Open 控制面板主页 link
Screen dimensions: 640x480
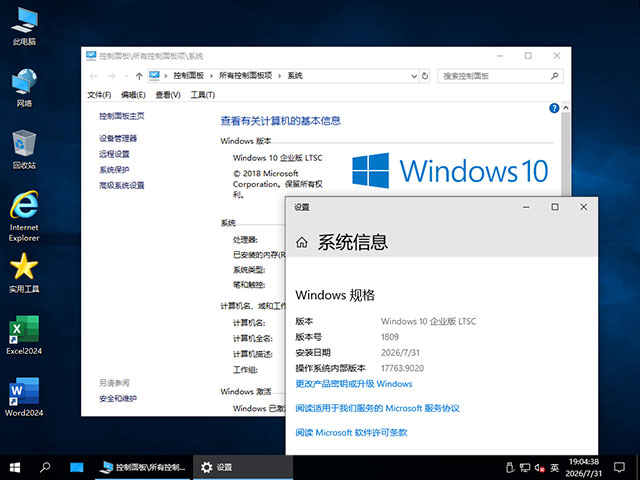coord(122,116)
